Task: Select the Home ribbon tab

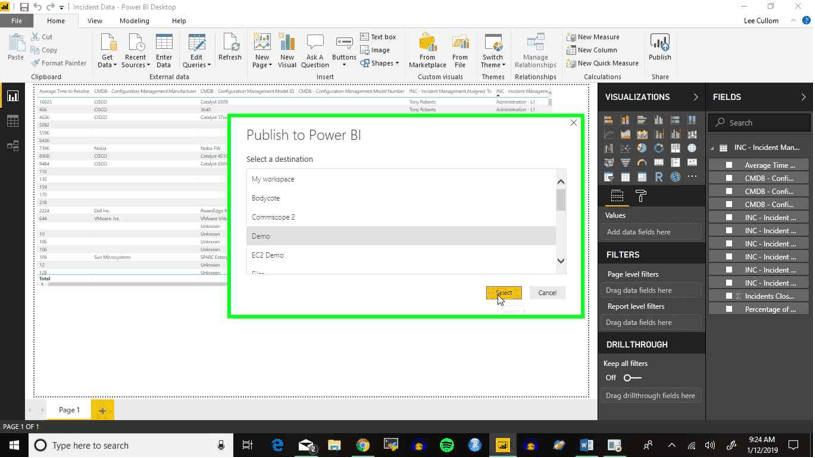Action: (56, 21)
